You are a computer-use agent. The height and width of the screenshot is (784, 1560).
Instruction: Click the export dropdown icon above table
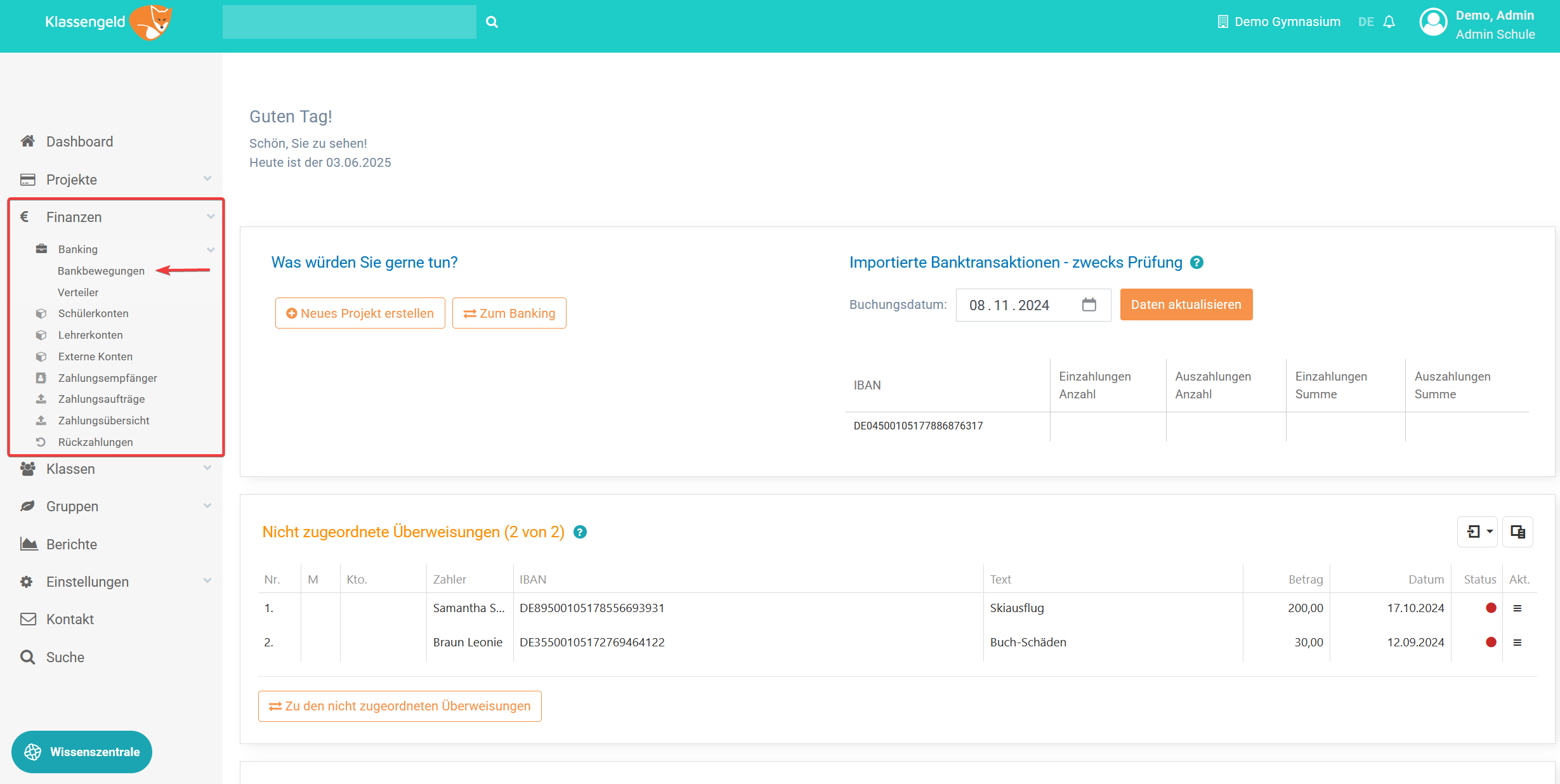click(x=1477, y=532)
